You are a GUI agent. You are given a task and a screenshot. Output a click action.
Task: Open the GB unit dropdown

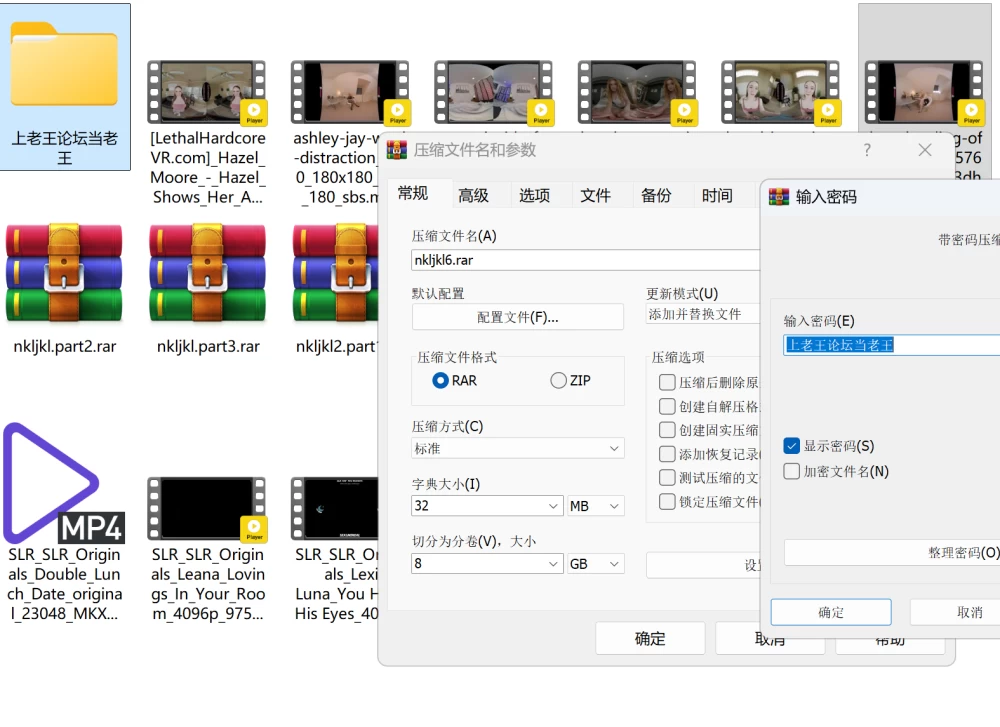click(596, 564)
